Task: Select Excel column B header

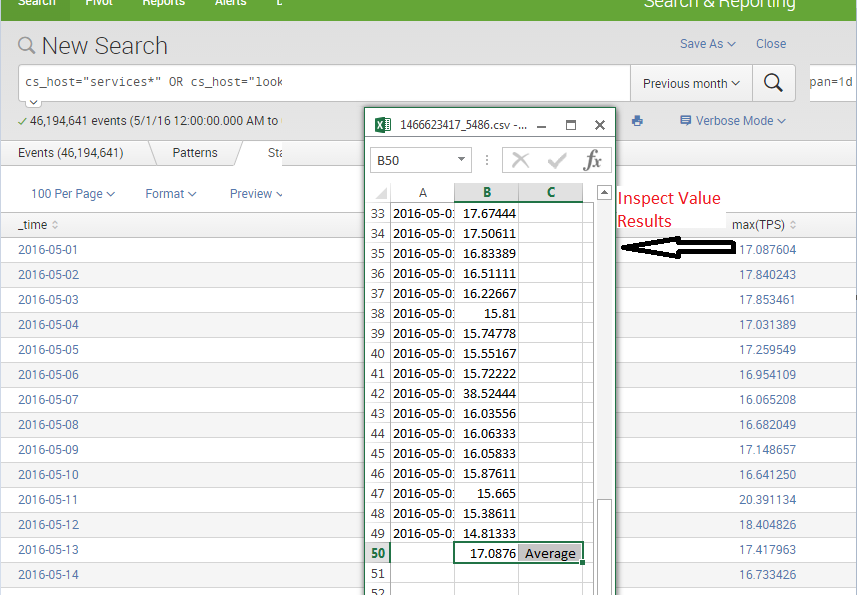Action: [486, 193]
